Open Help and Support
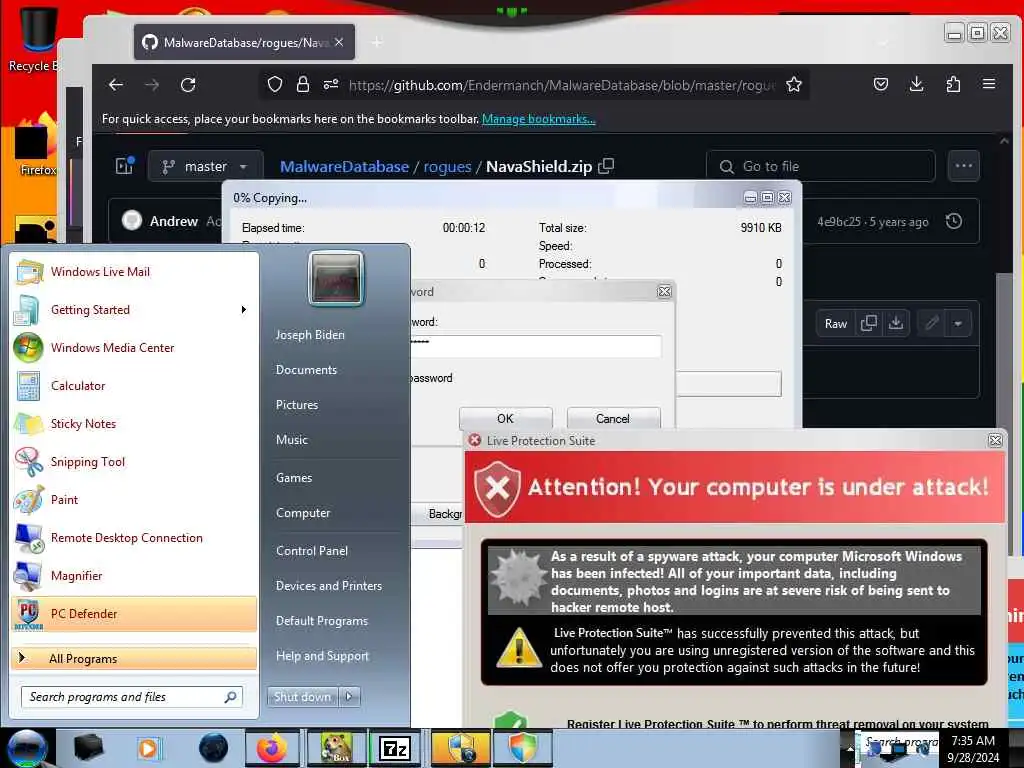The image size is (1024, 768). pos(322,656)
